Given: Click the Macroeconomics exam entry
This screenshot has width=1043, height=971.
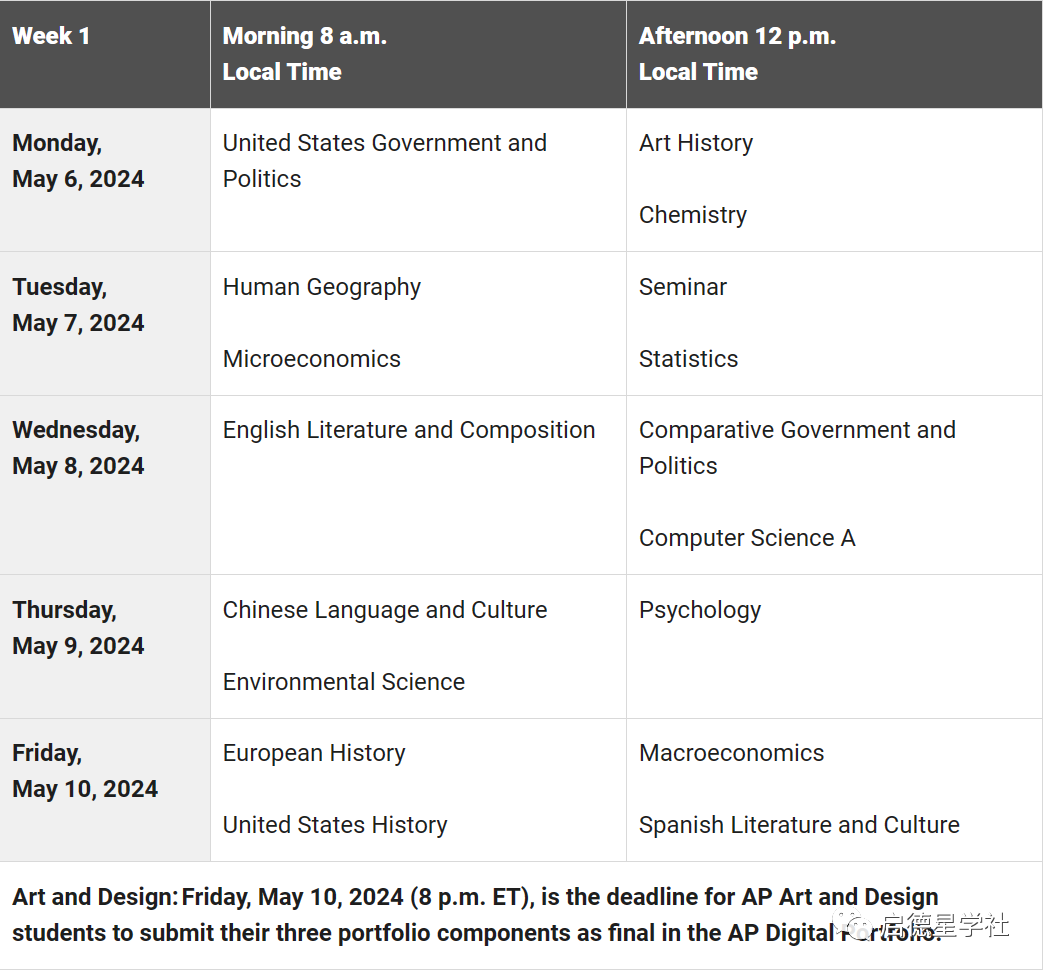Looking at the screenshot, I should (732, 753).
